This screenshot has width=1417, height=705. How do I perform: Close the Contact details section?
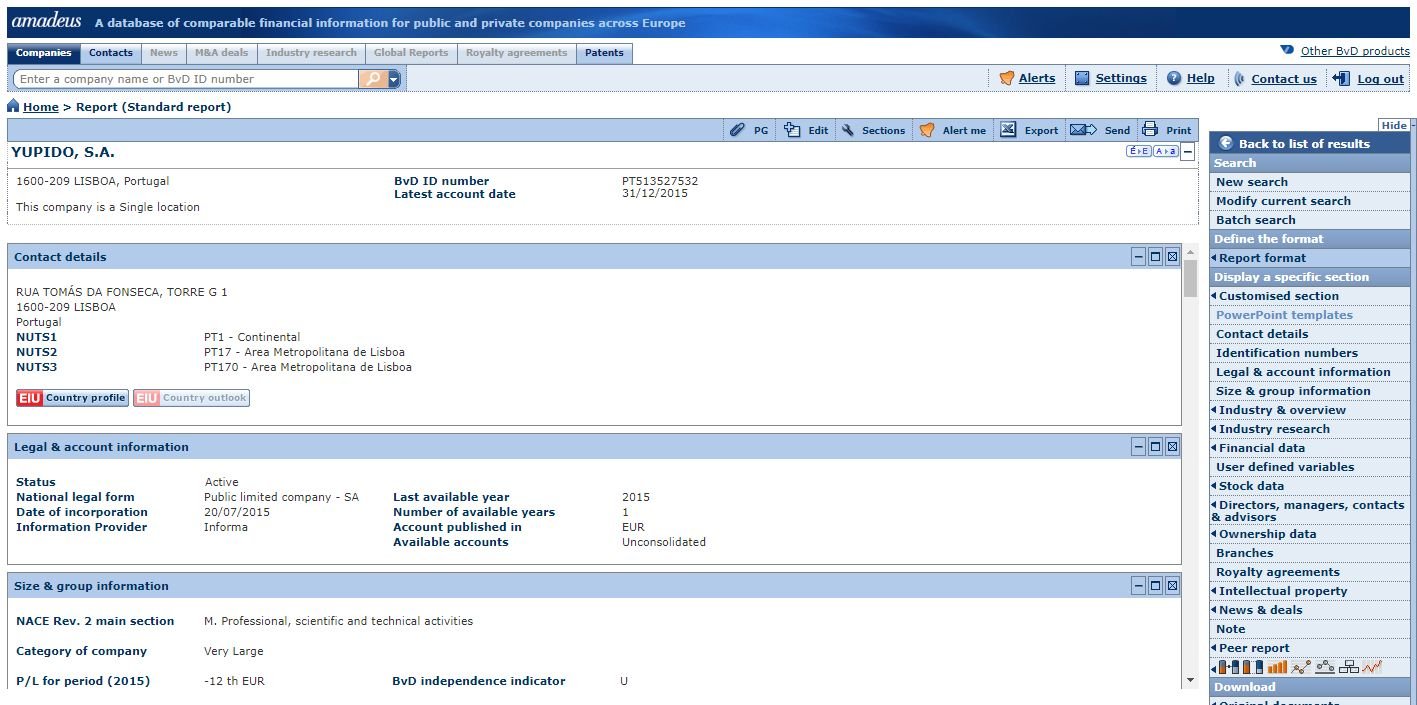[1172, 257]
